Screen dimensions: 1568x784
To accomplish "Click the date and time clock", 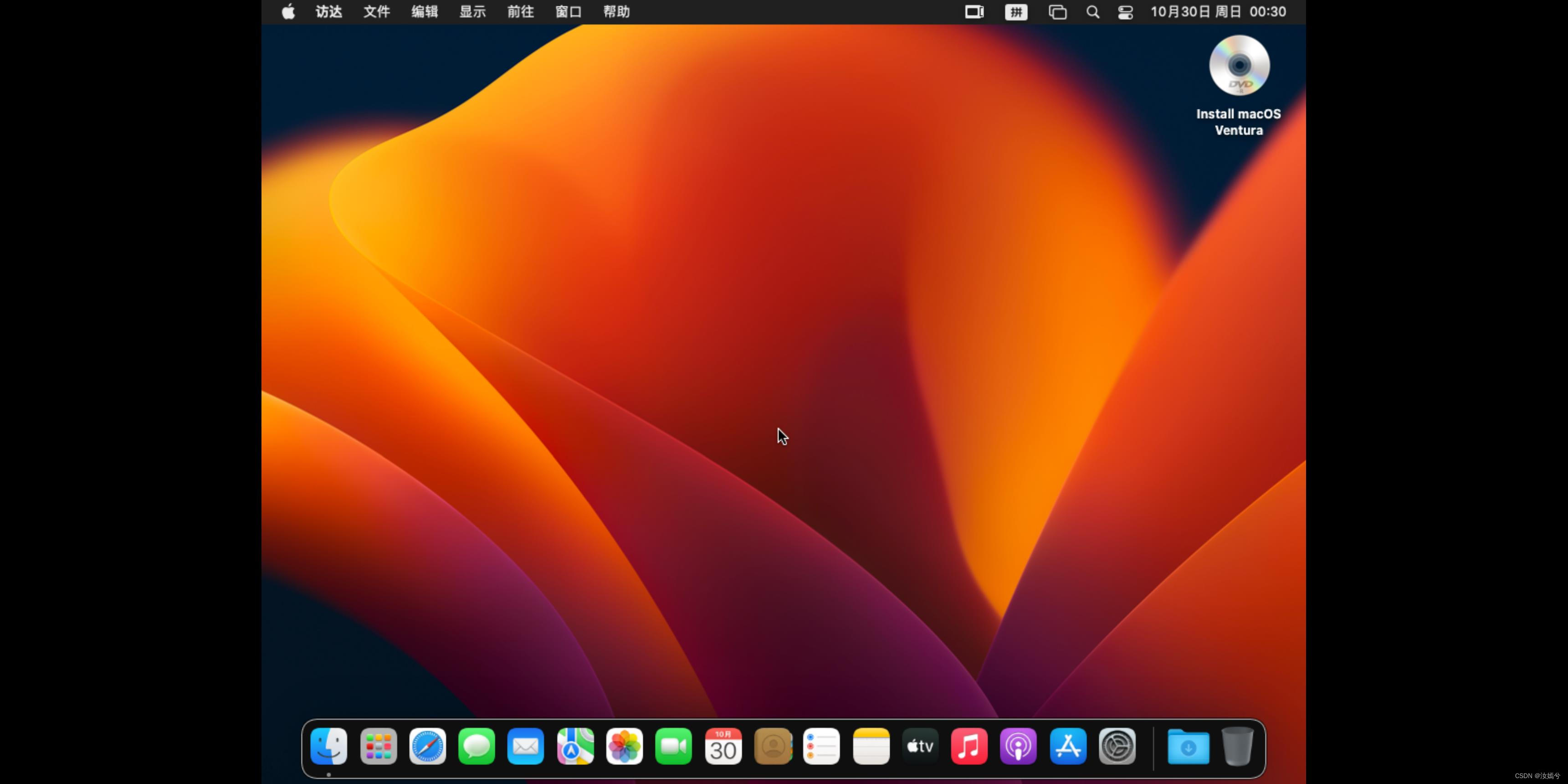I will pos(1218,11).
